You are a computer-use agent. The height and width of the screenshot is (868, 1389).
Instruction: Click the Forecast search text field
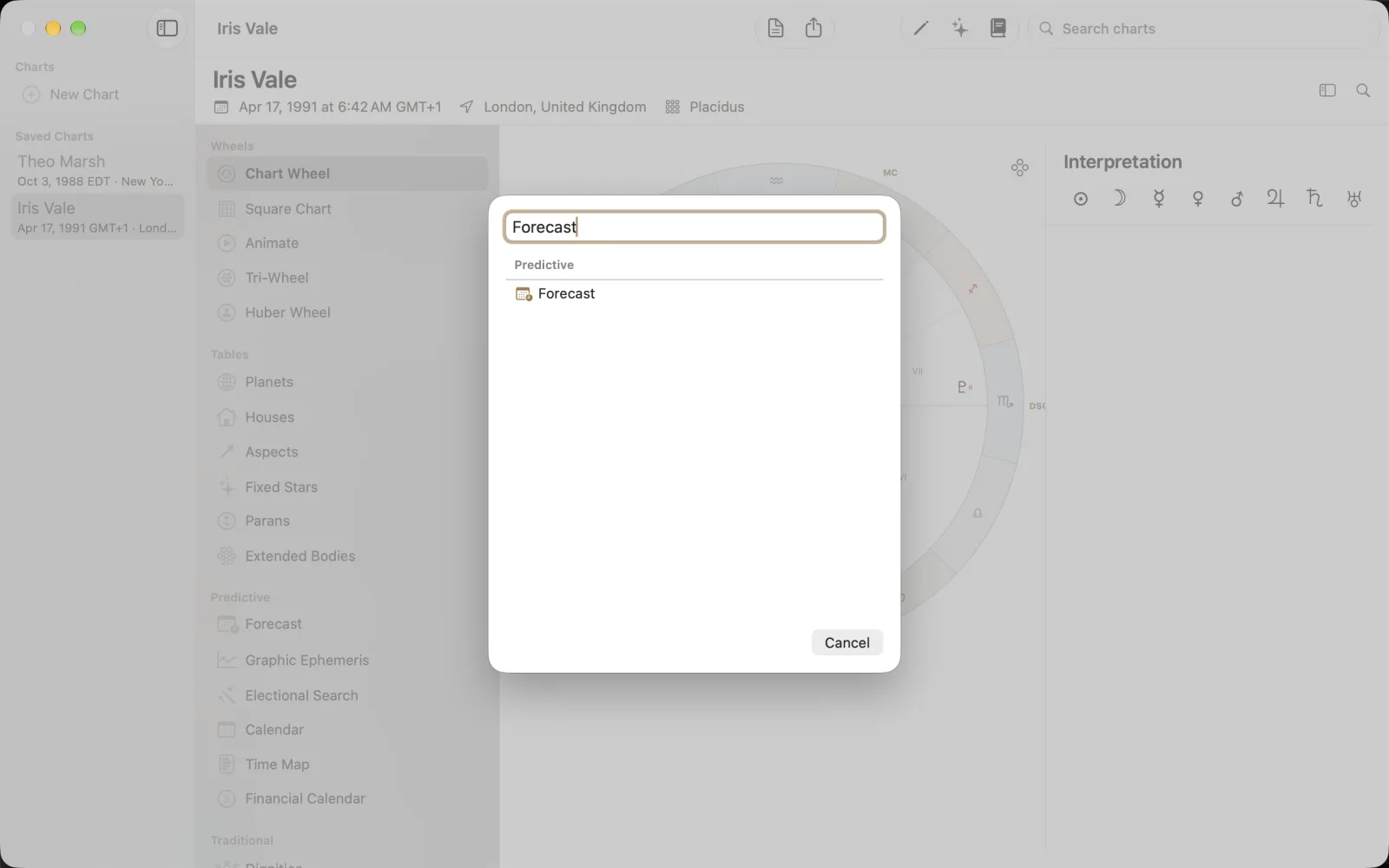tap(694, 227)
